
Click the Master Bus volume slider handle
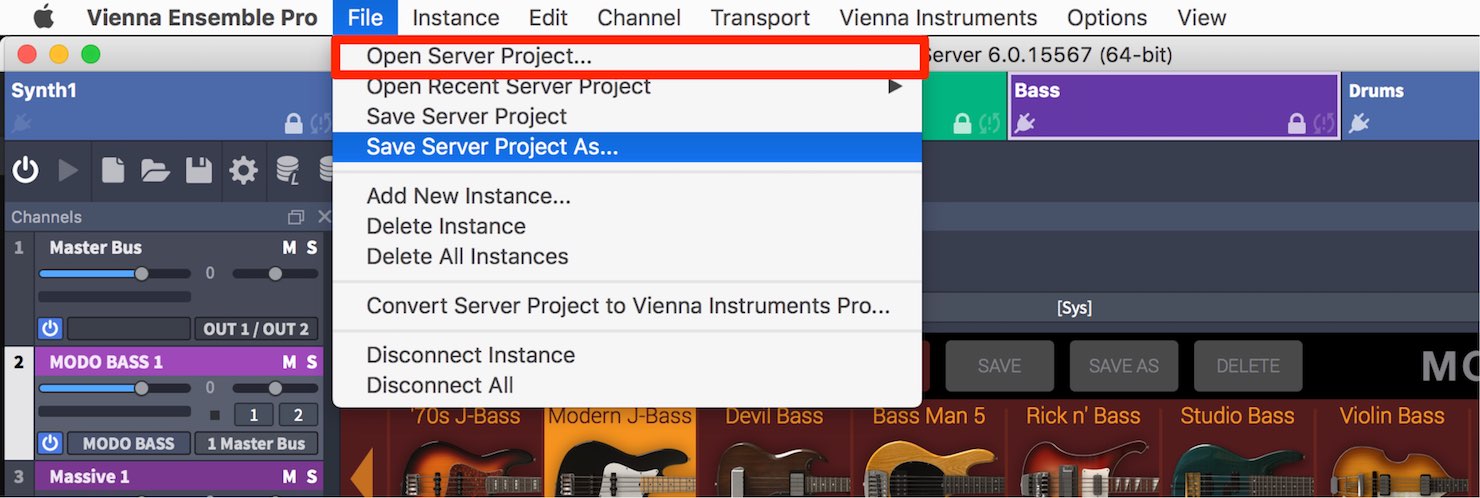pos(142,273)
